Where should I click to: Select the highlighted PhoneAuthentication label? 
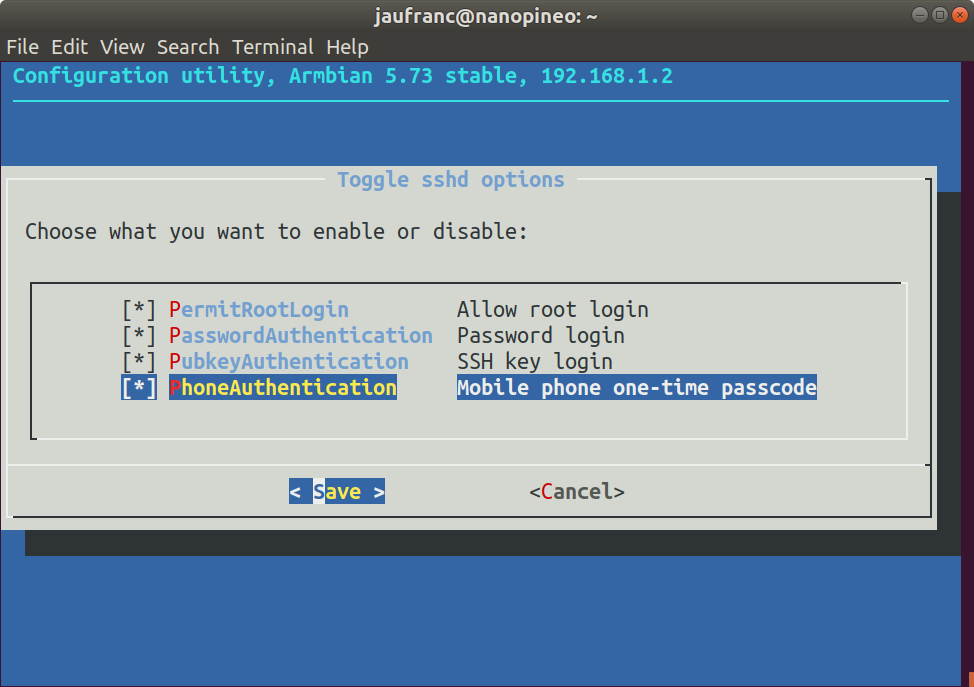pyautogui.click(x=283, y=388)
